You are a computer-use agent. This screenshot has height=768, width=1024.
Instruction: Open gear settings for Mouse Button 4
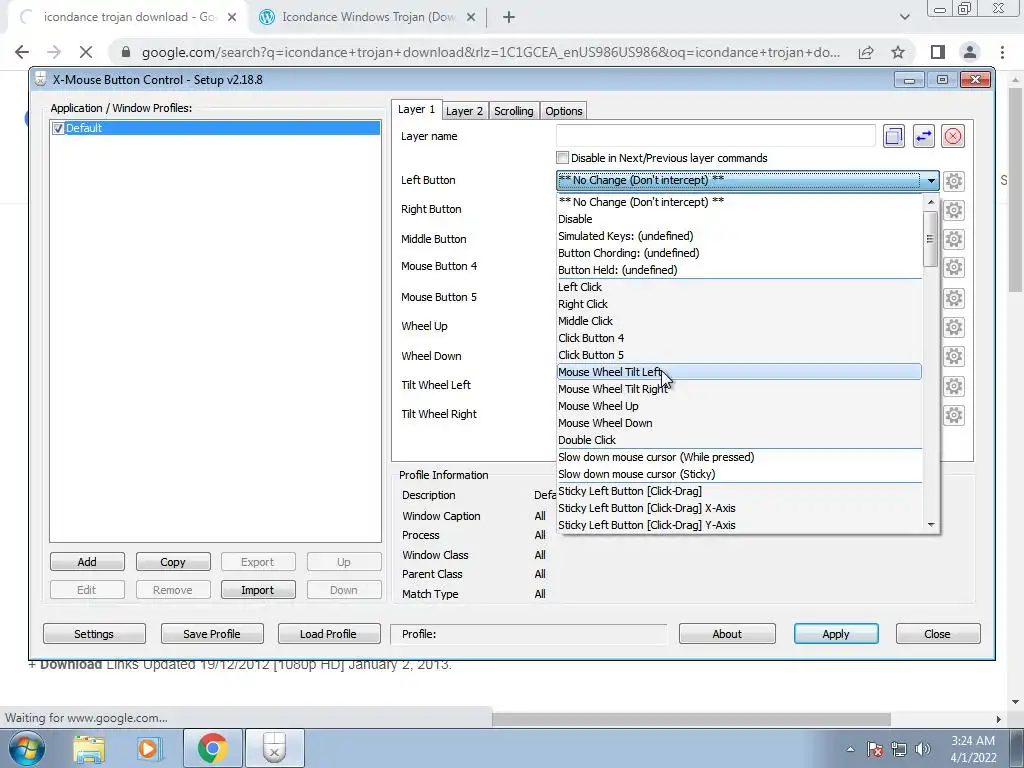(953, 267)
